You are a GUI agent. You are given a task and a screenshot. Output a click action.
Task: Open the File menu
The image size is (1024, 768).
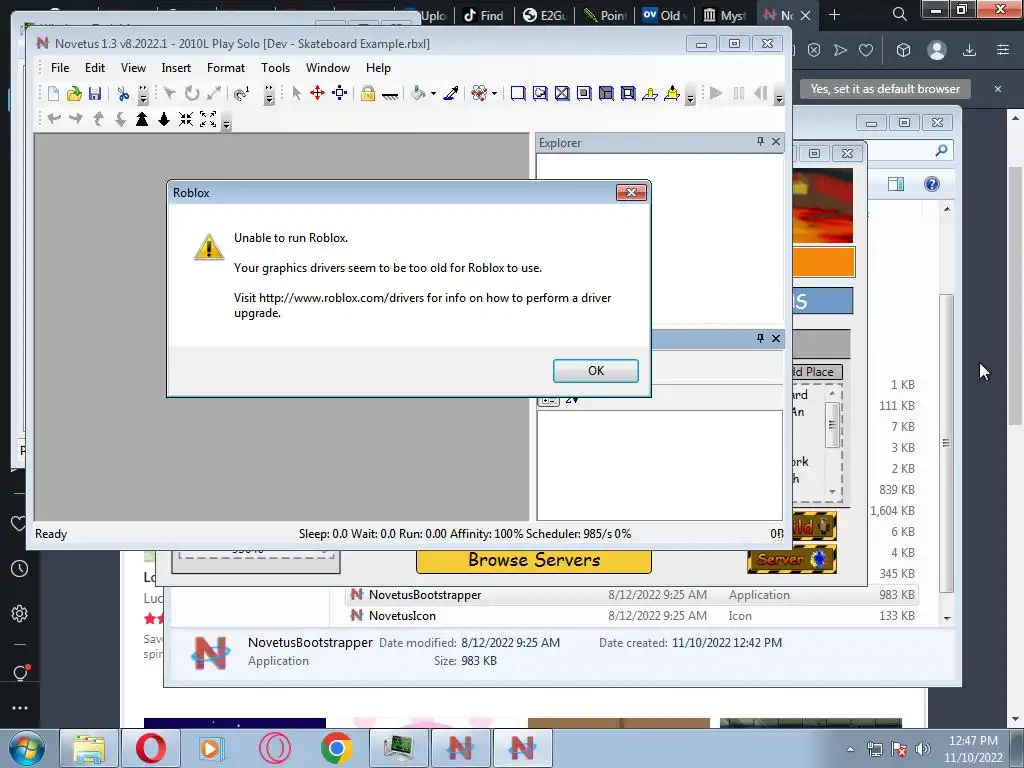point(60,68)
